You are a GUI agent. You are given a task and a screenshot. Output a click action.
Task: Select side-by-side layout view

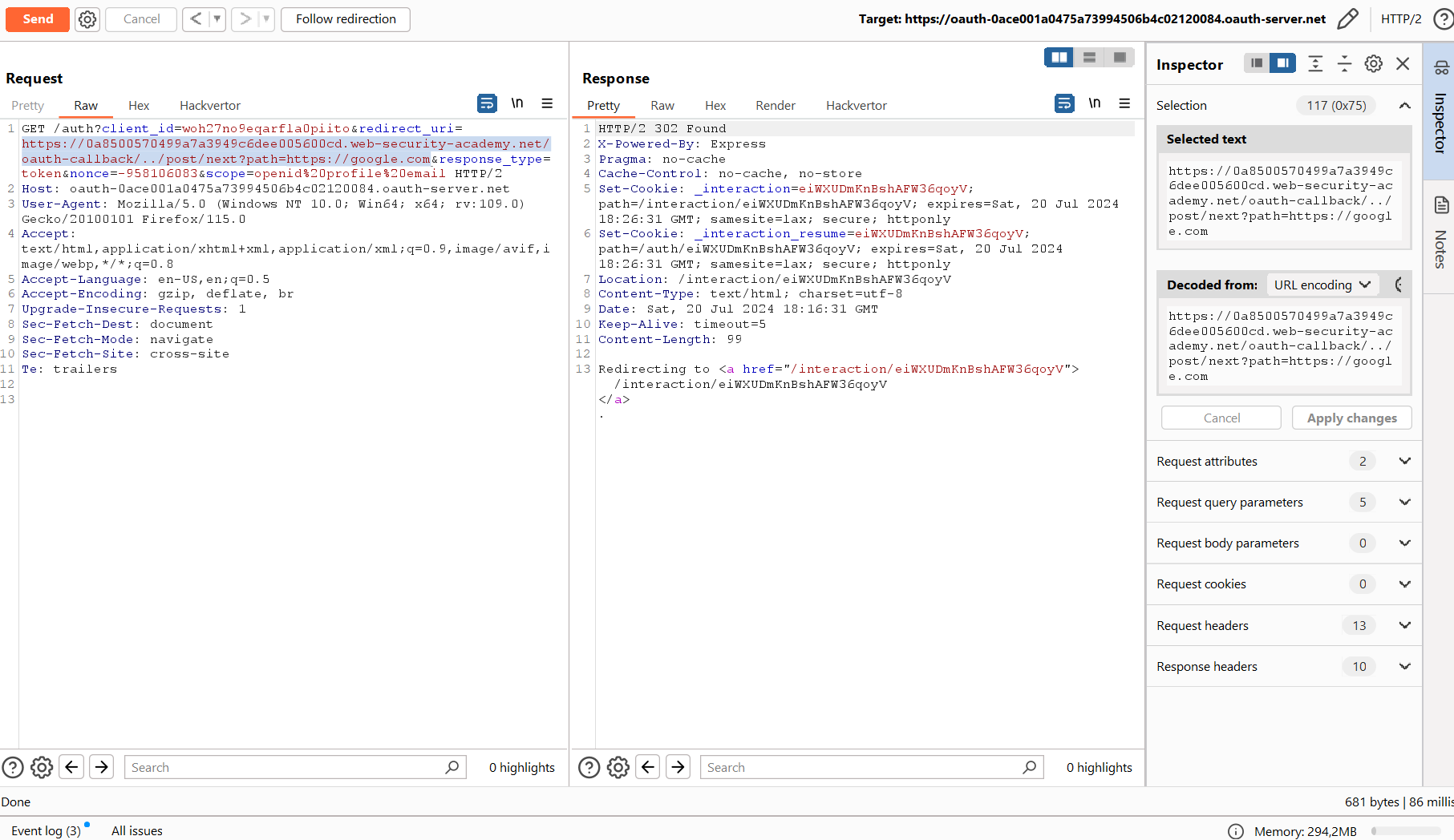pyautogui.click(x=1059, y=57)
